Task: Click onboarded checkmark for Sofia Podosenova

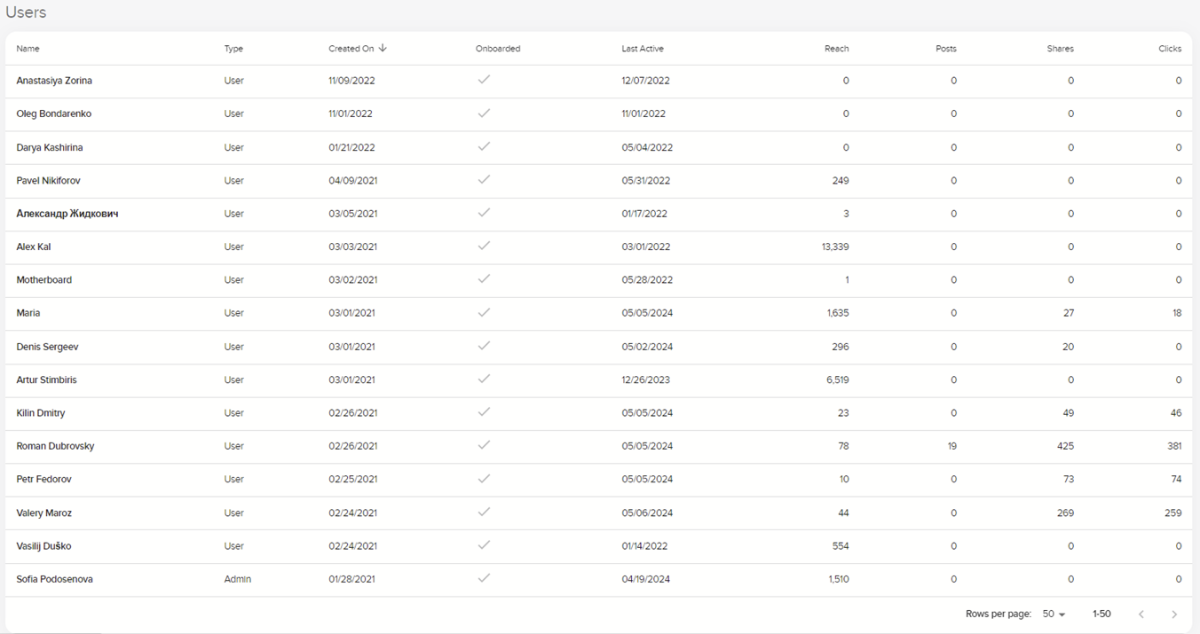Action: (484, 578)
